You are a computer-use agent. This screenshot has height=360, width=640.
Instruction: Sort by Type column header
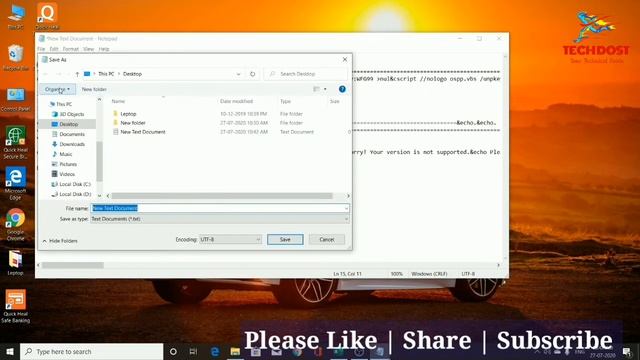(285, 101)
